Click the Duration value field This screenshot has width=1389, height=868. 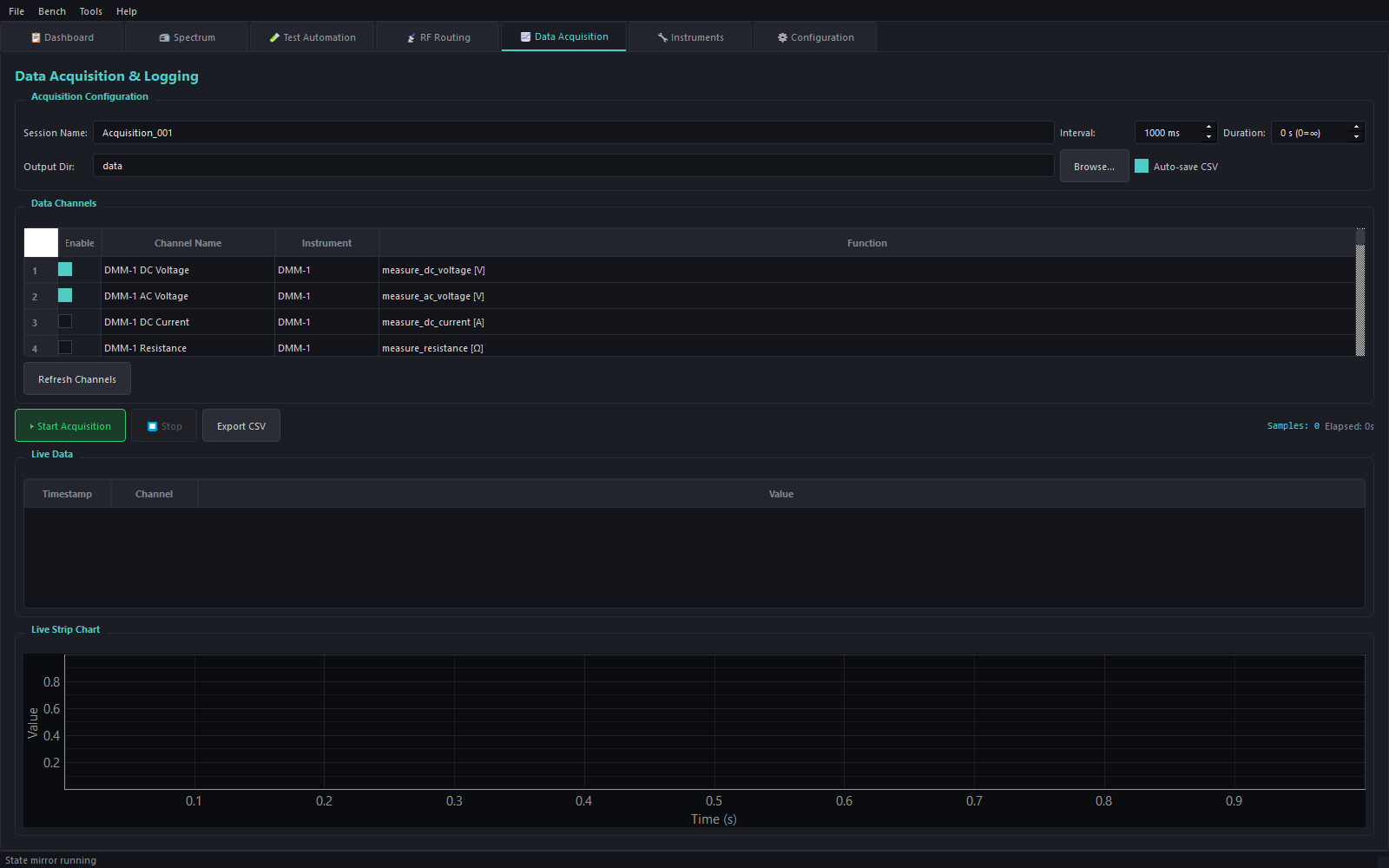click(1311, 133)
